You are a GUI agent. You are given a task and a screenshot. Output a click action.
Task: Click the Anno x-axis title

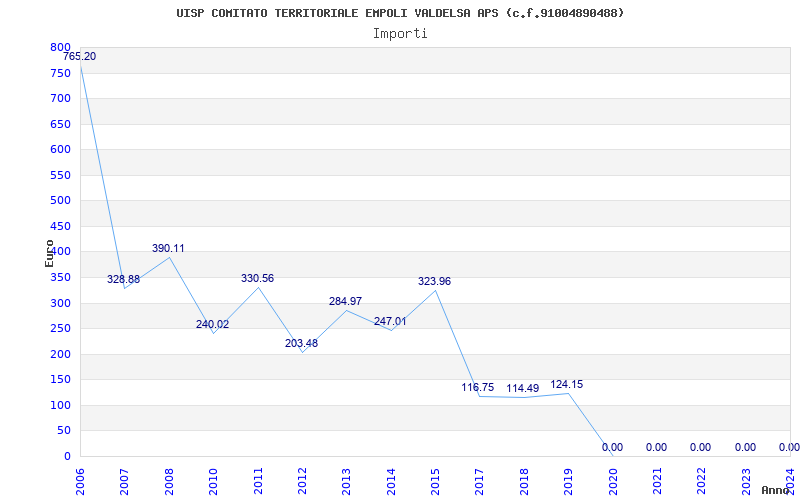776,490
